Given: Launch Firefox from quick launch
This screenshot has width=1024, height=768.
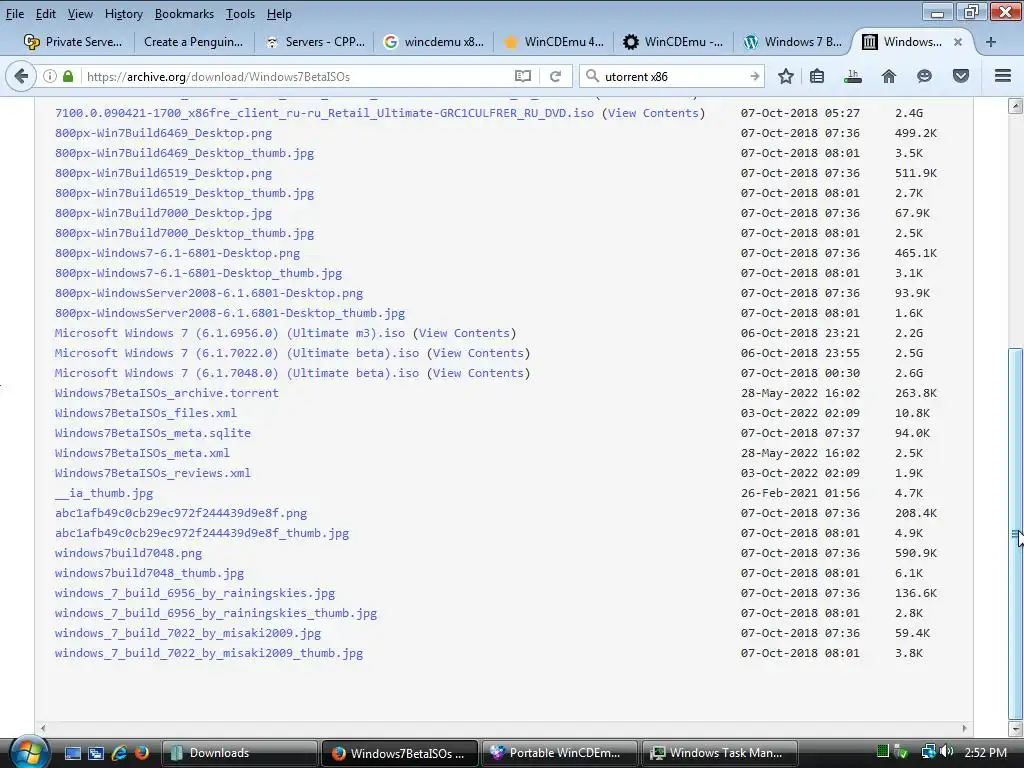Looking at the screenshot, I should tap(142, 753).
